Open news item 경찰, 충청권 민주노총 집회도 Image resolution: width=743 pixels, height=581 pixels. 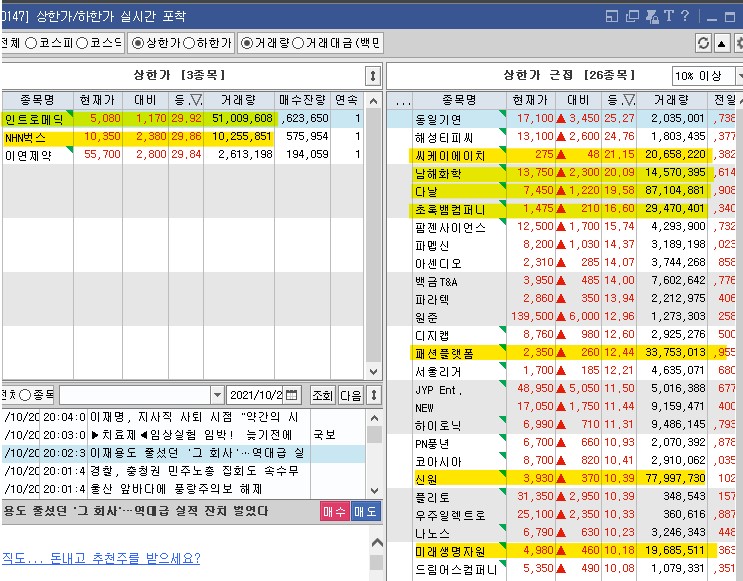click(183, 472)
